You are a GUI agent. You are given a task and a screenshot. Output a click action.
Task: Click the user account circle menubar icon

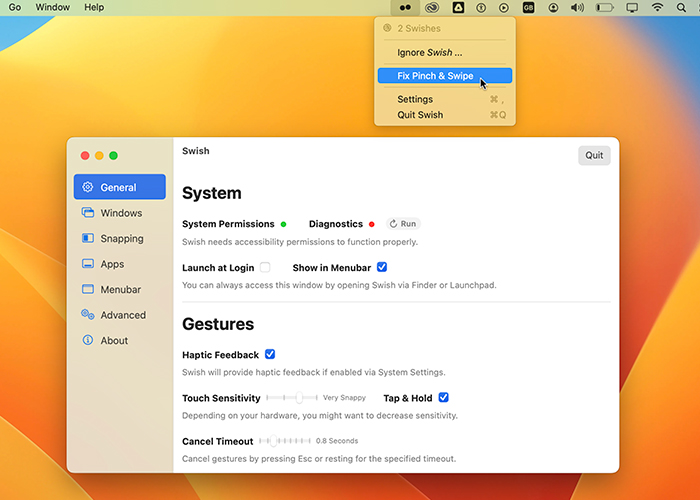point(553,8)
